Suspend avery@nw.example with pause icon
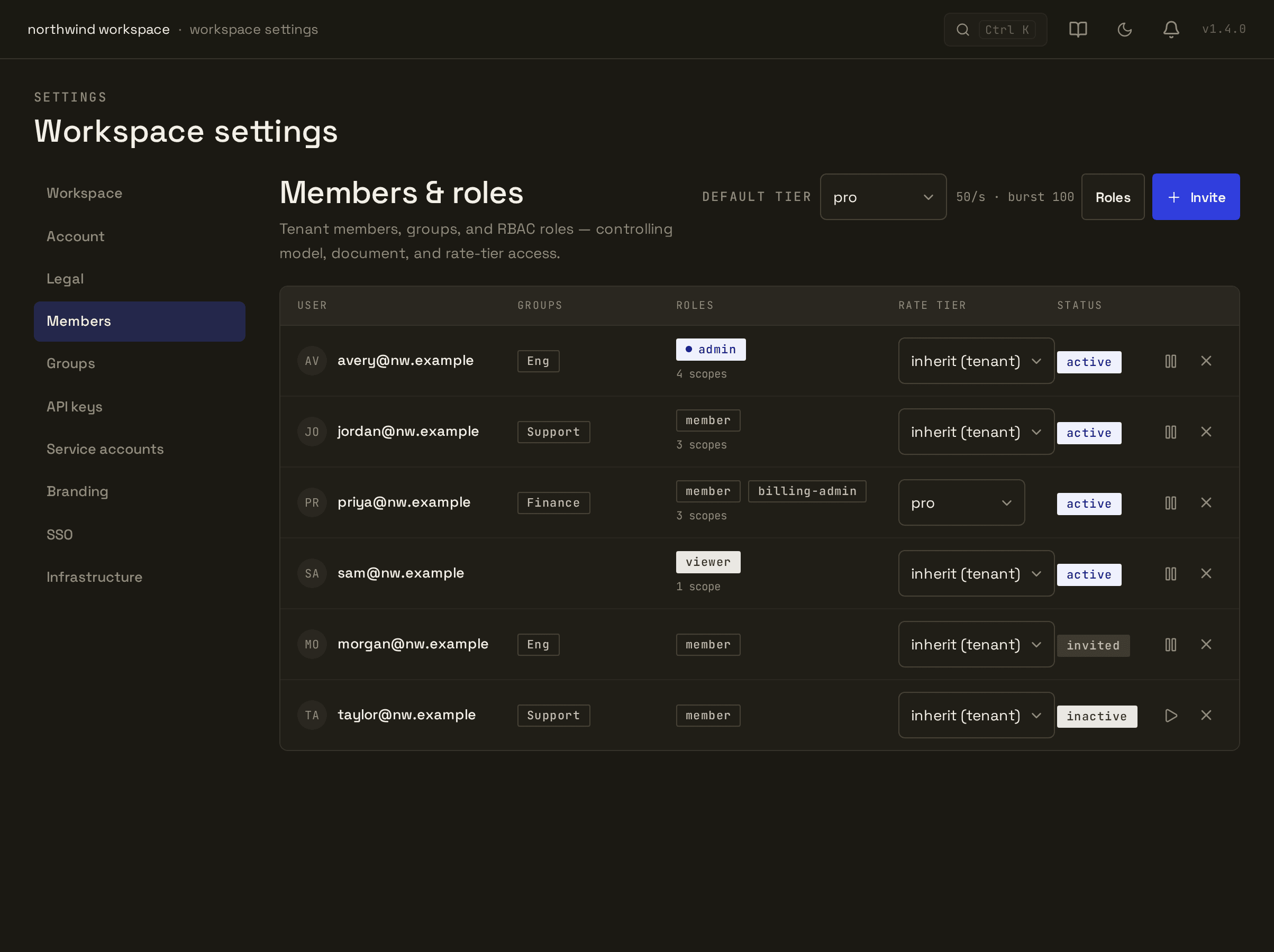 1170,361
